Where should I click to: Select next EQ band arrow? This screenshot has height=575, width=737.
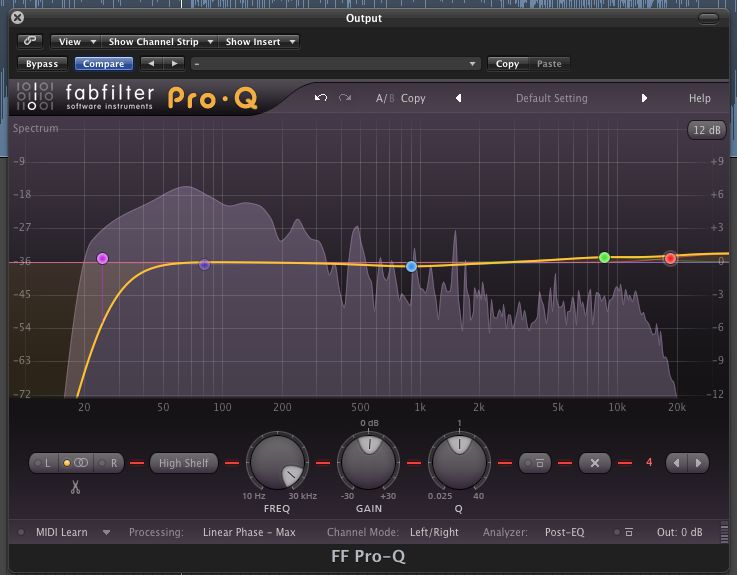coord(698,463)
